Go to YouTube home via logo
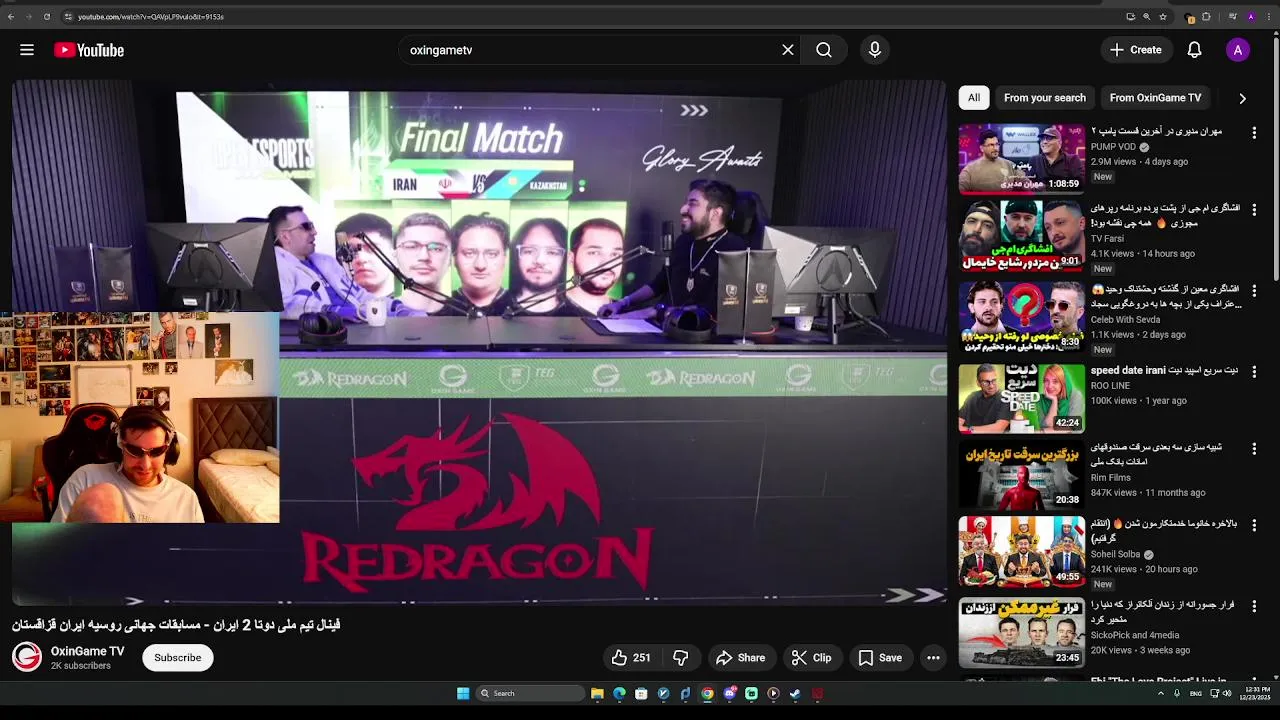The height and width of the screenshot is (720, 1280). coord(89,50)
